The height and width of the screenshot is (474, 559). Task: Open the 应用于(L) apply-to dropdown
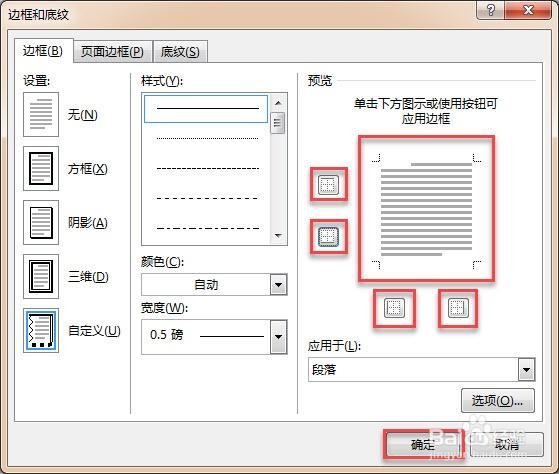tap(527, 370)
